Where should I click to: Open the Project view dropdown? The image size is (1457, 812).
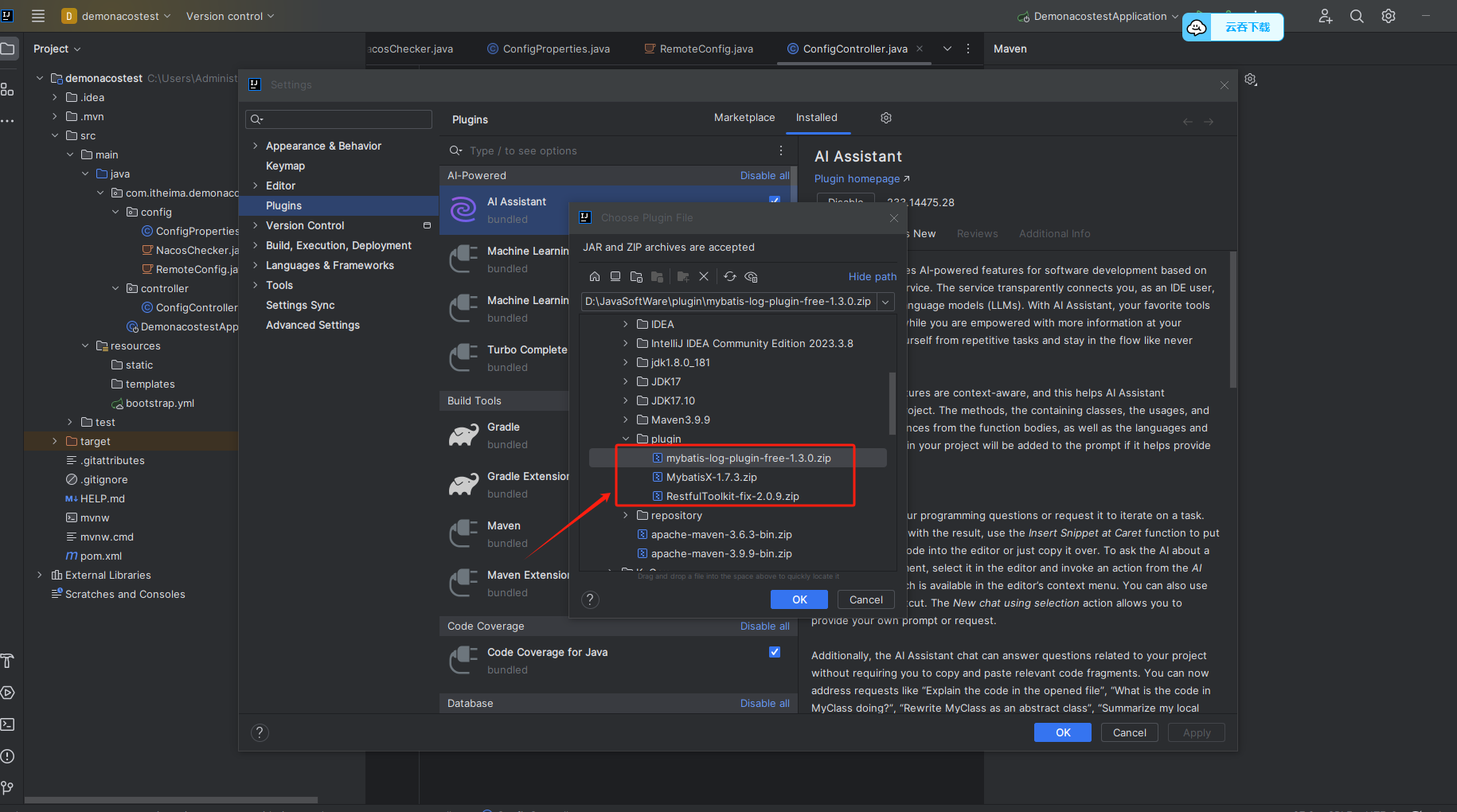click(57, 49)
